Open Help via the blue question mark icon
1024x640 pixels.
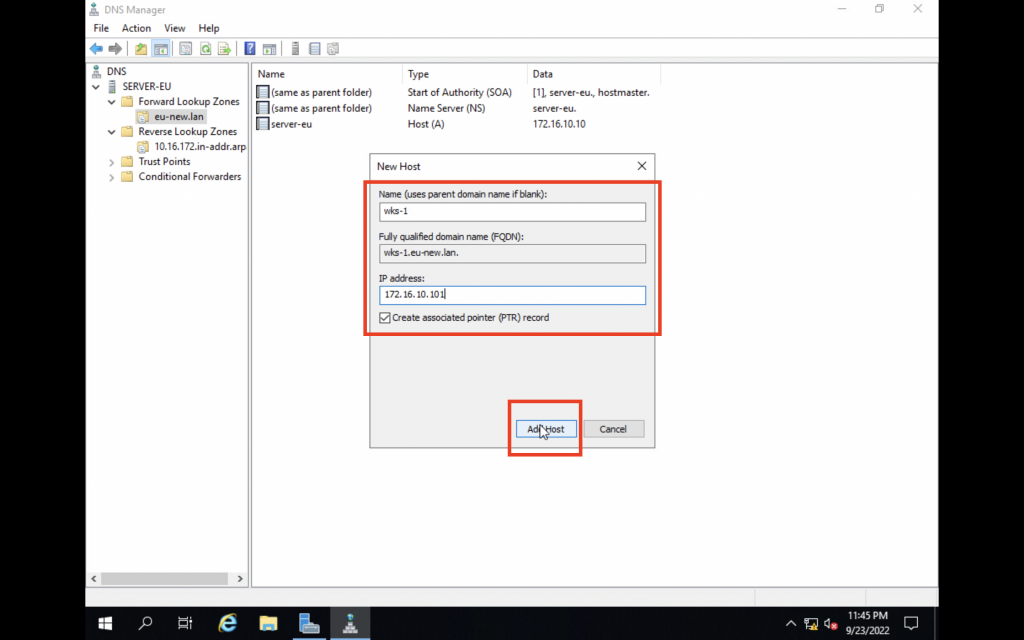(249, 48)
